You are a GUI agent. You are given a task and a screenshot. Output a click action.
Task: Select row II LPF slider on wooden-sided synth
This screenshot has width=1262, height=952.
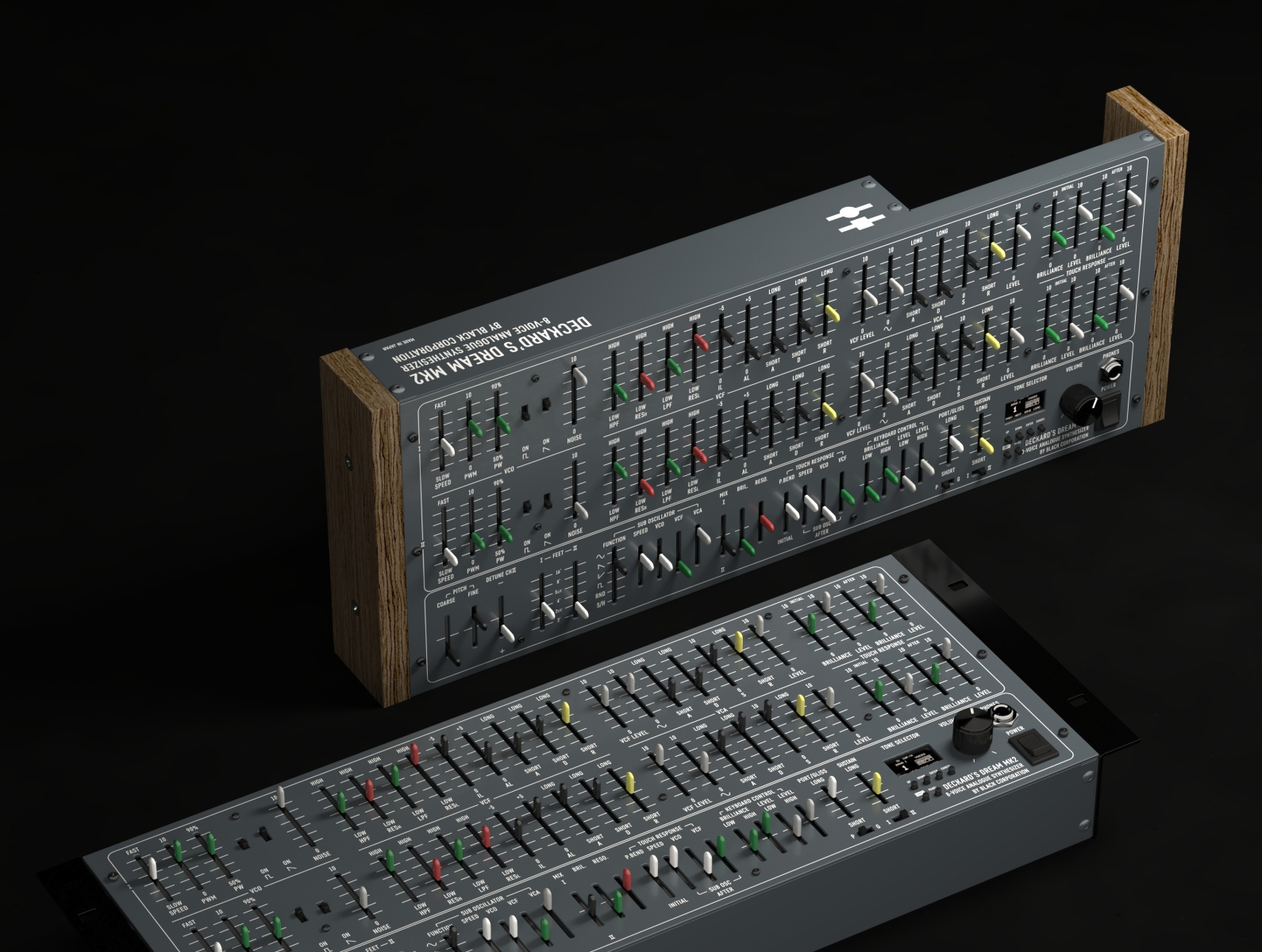point(674,467)
